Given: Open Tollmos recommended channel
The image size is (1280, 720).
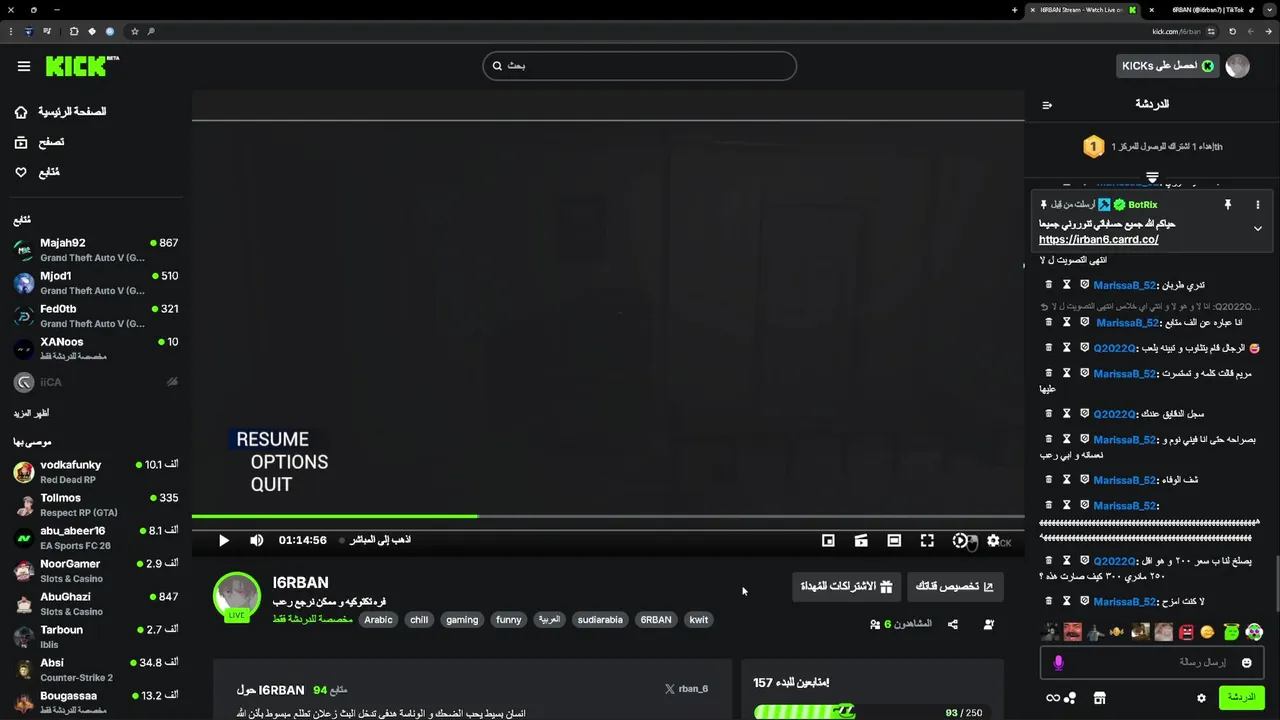Looking at the screenshot, I should 96,505.
